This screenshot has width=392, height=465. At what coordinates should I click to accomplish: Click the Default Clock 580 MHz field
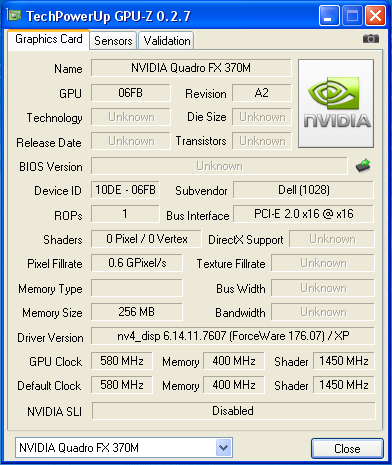click(122, 385)
